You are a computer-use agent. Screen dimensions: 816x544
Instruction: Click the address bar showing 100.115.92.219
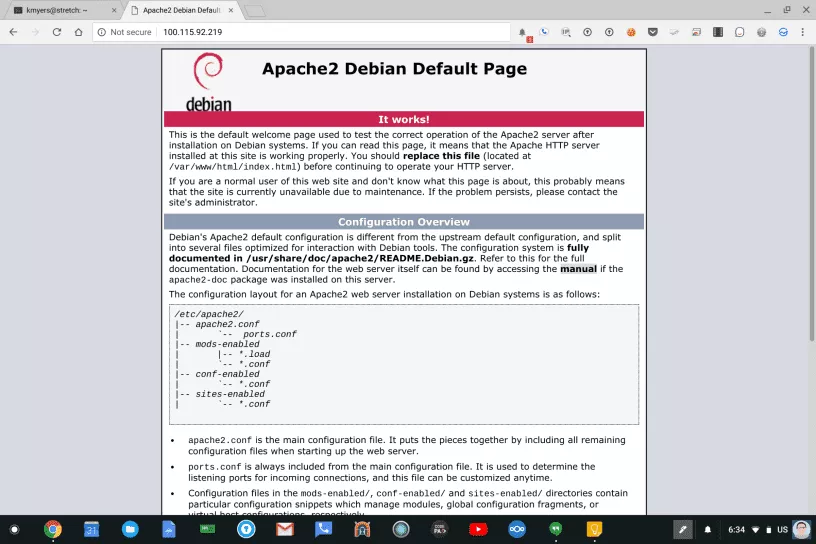point(300,32)
